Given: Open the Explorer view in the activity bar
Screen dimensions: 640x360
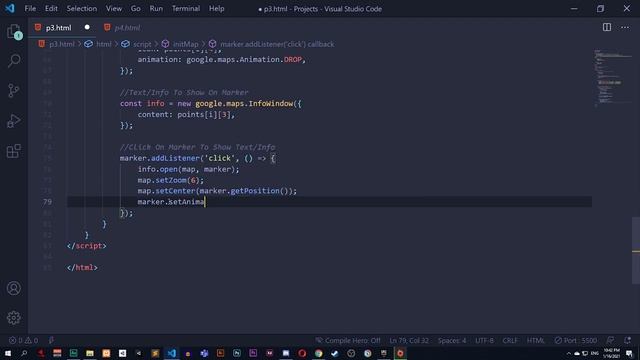Looking at the screenshot, I should click(x=14, y=31).
